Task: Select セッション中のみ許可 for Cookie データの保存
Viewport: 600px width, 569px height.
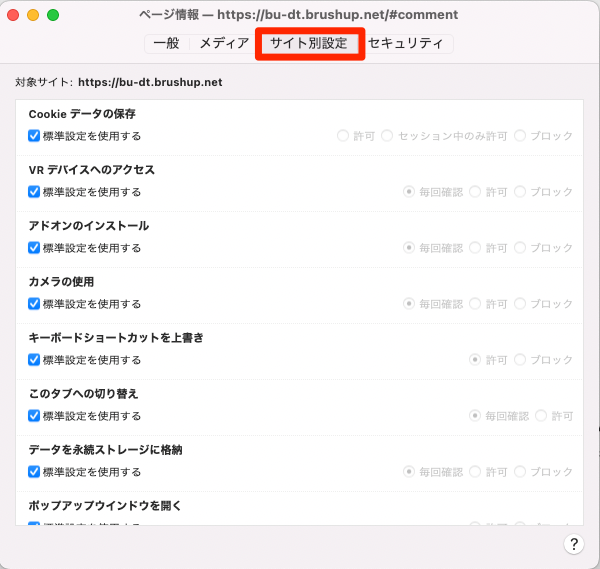Action: 387,136
